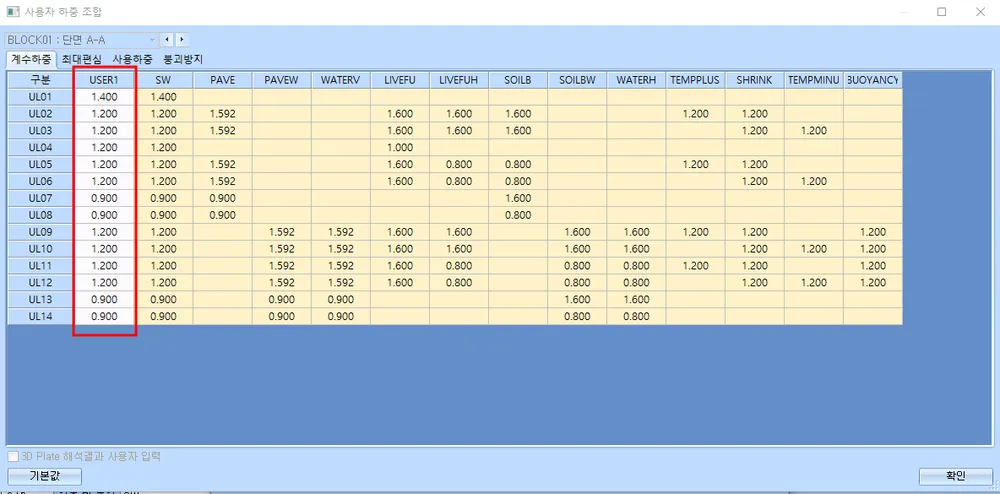
Task: Click WATERH value 1.600 in UL13
Action: pos(636,300)
